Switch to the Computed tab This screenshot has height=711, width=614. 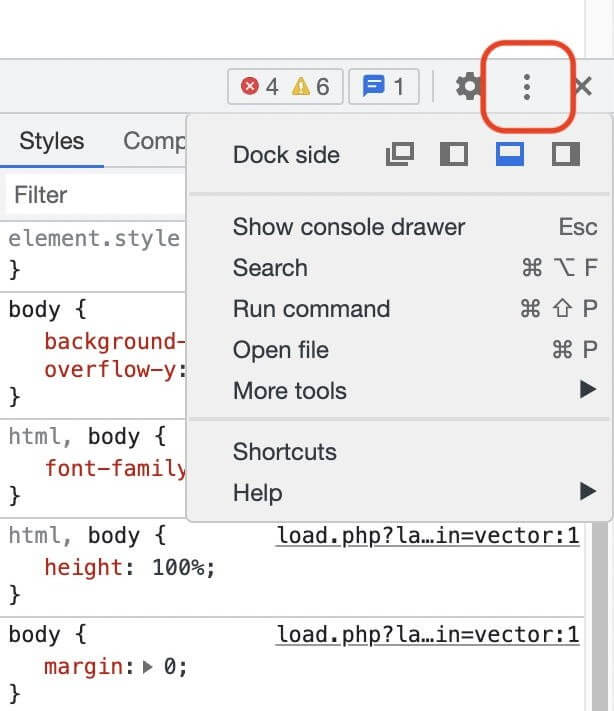pos(154,141)
